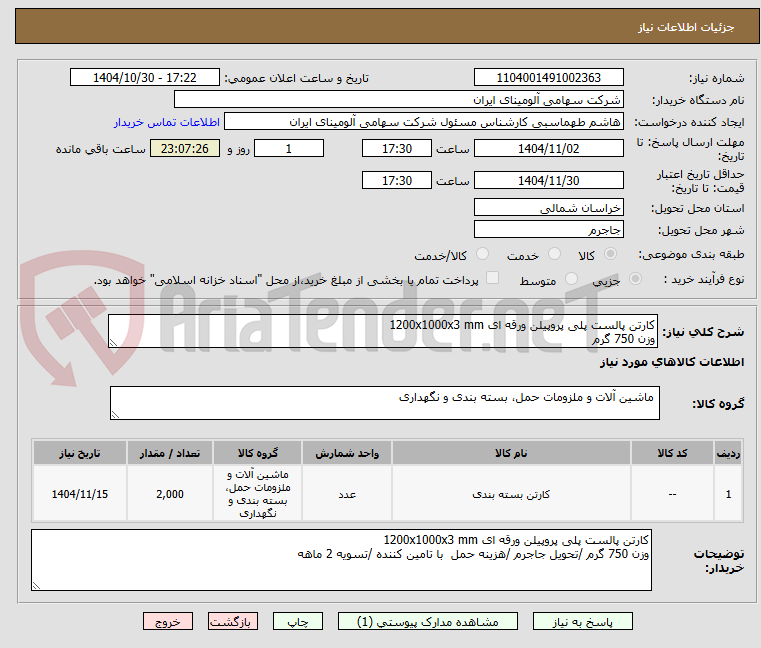This screenshot has width=761, height=648.
Task: Click the تاریخ نیاز column header
Action: [x=80, y=453]
